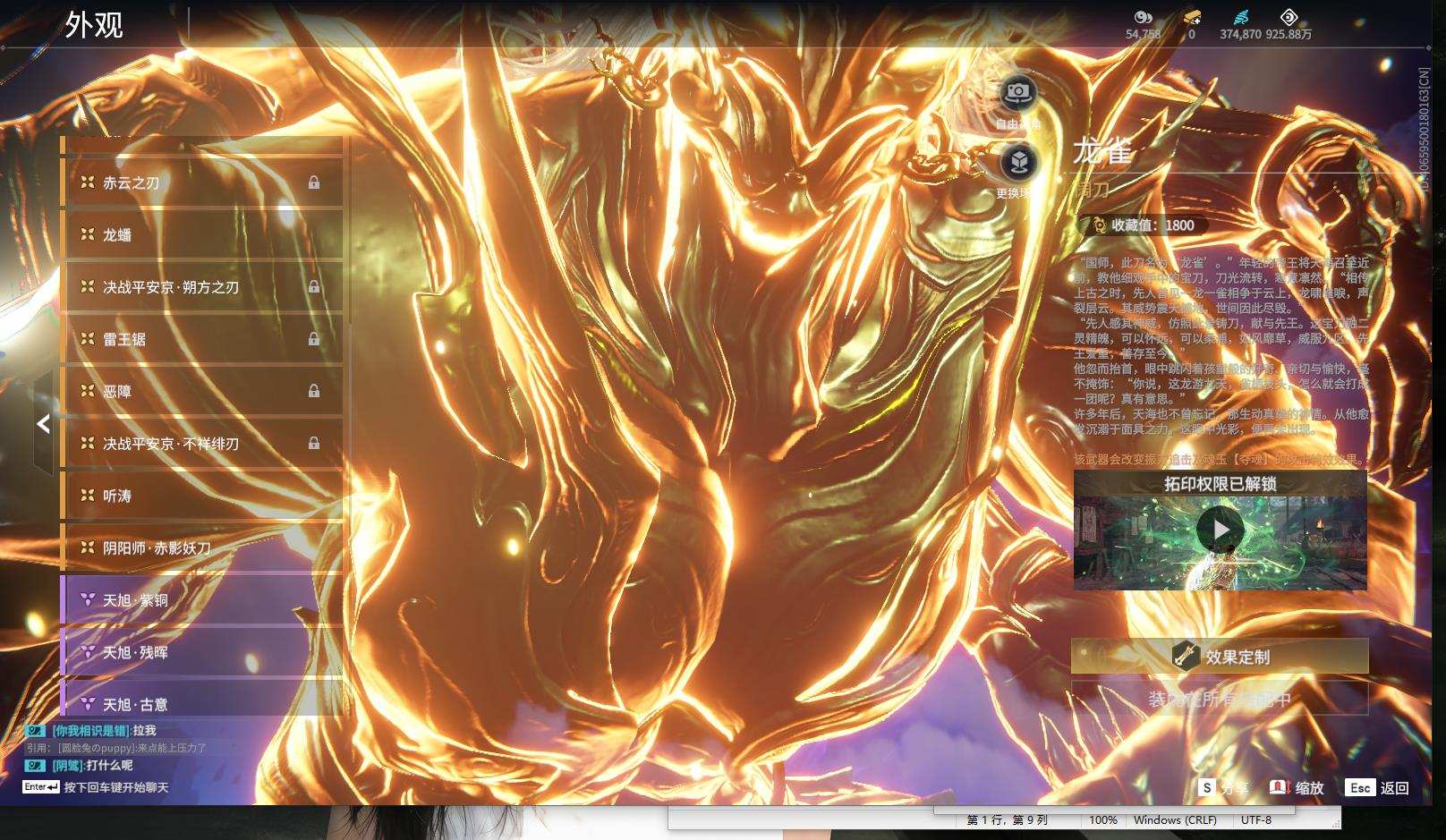Play the 拓印权限已解锁 preview video
Image resolution: width=1446 pixels, height=840 pixels.
coord(1221,530)
